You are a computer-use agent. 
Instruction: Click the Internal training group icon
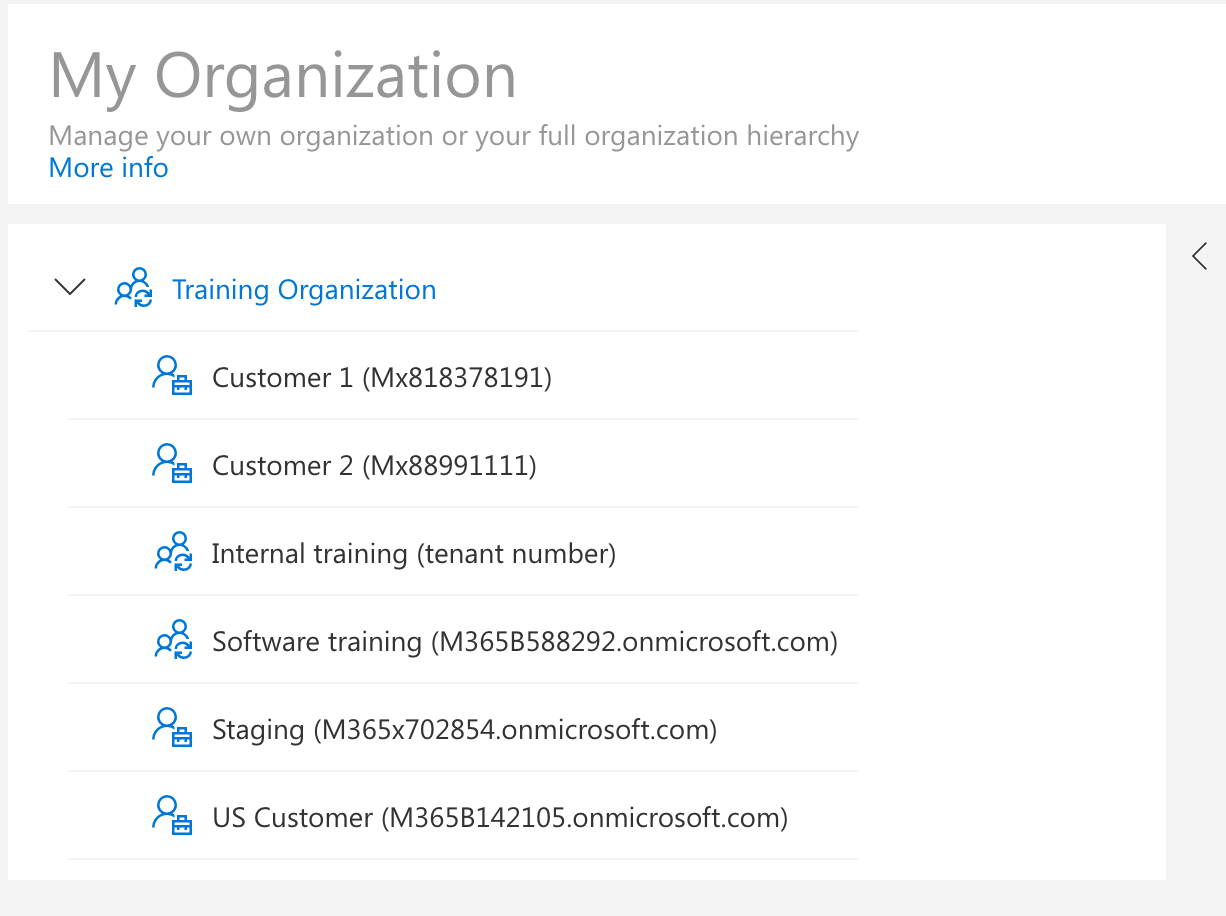(172, 552)
